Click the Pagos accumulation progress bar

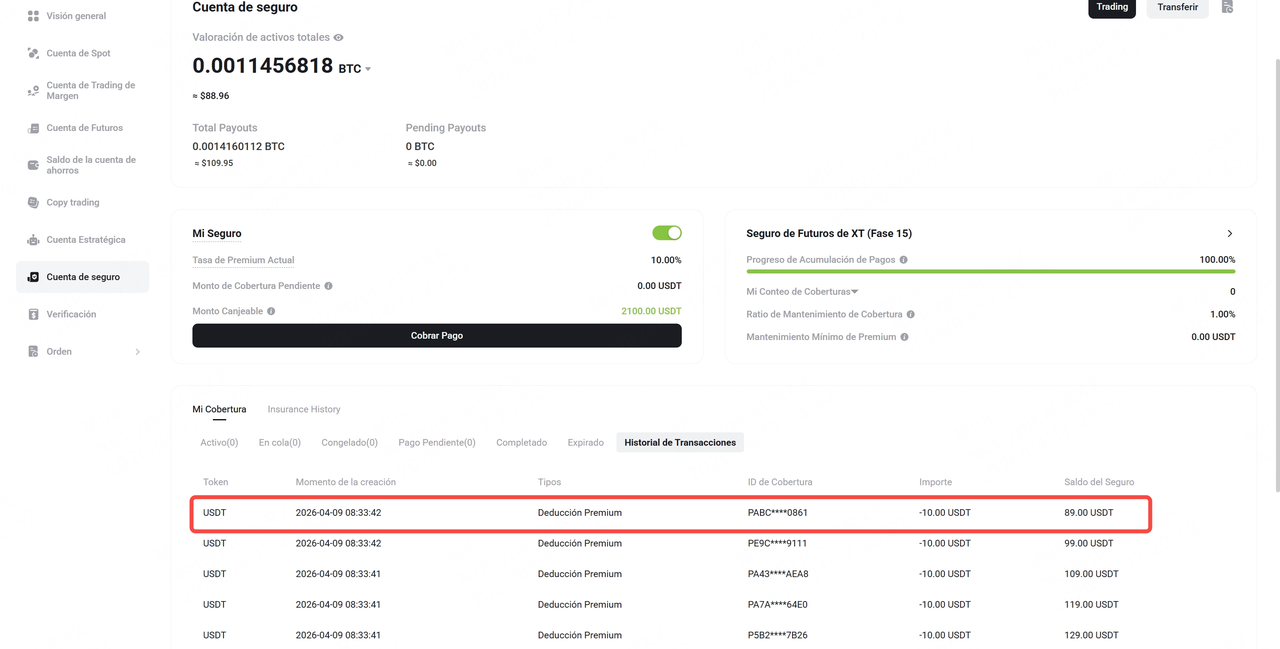pos(991,271)
